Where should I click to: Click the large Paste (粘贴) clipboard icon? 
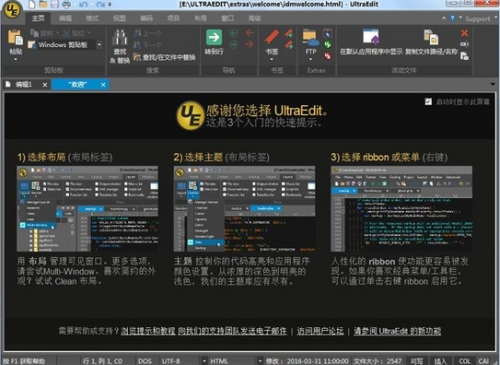pos(16,37)
